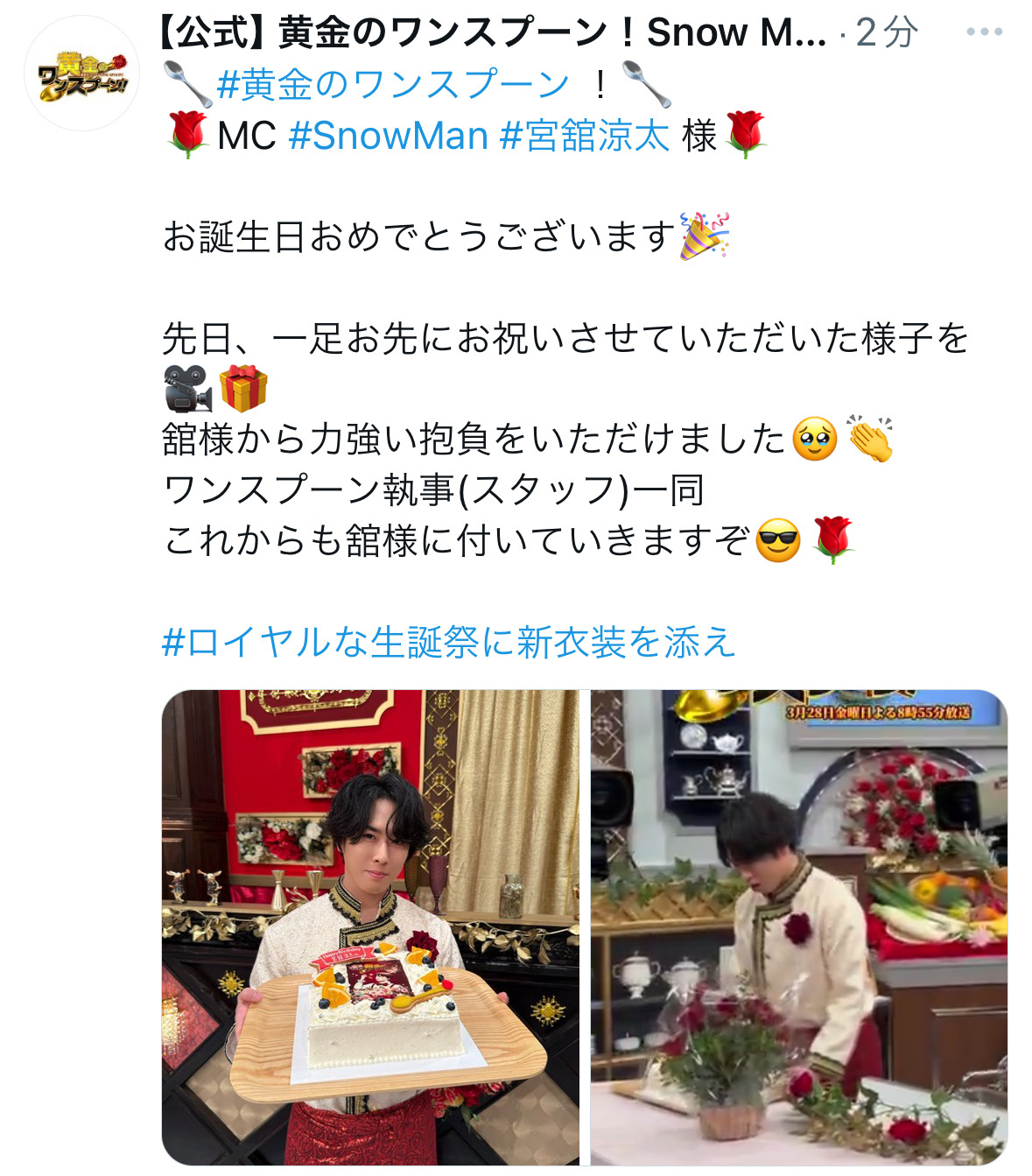Click the broadcast date banner in right photo
The width and height of the screenshot is (1032, 1176).
pos(878,711)
